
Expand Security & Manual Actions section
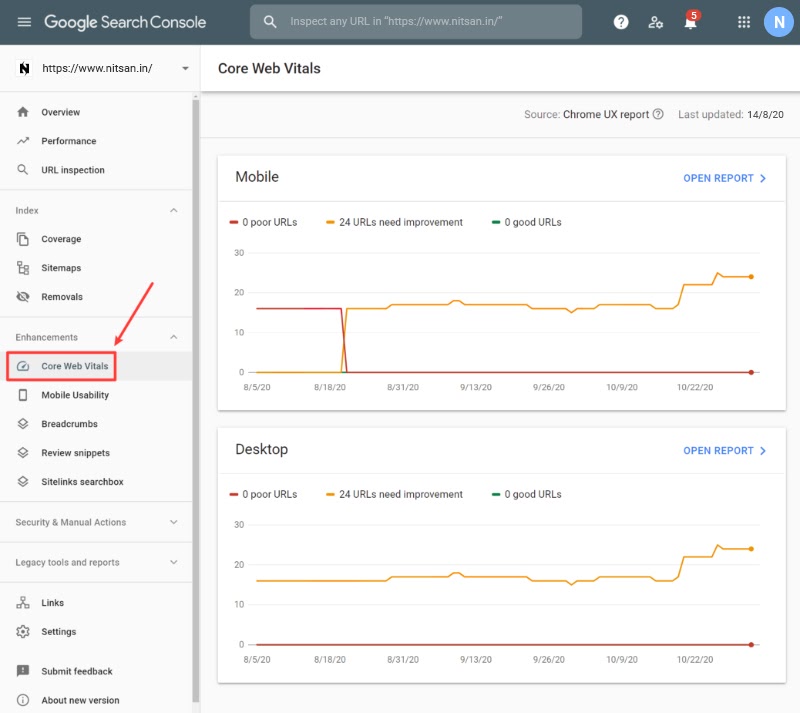coord(173,522)
